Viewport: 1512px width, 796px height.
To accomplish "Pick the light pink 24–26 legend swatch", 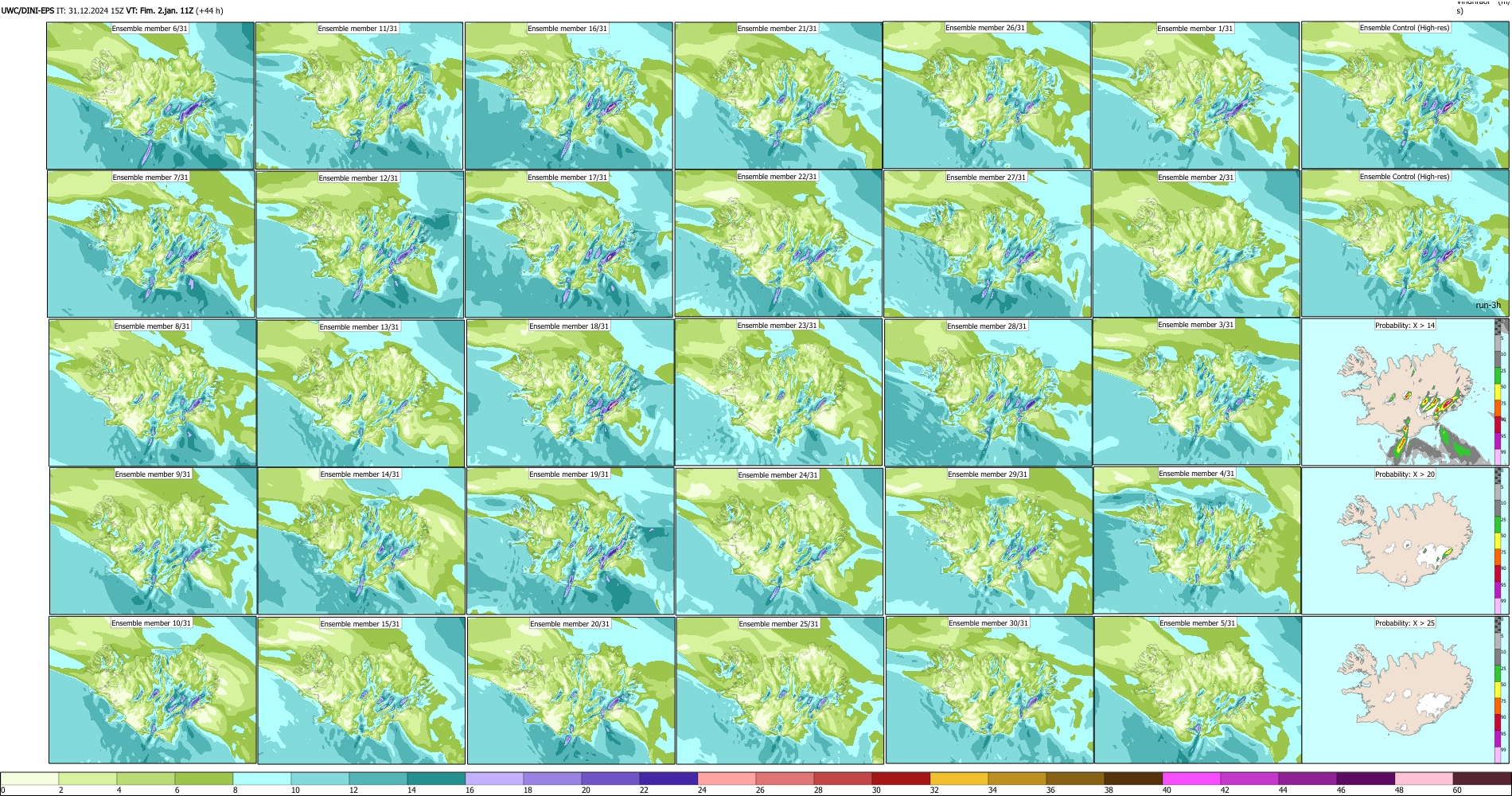I will [x=727, y=778].
